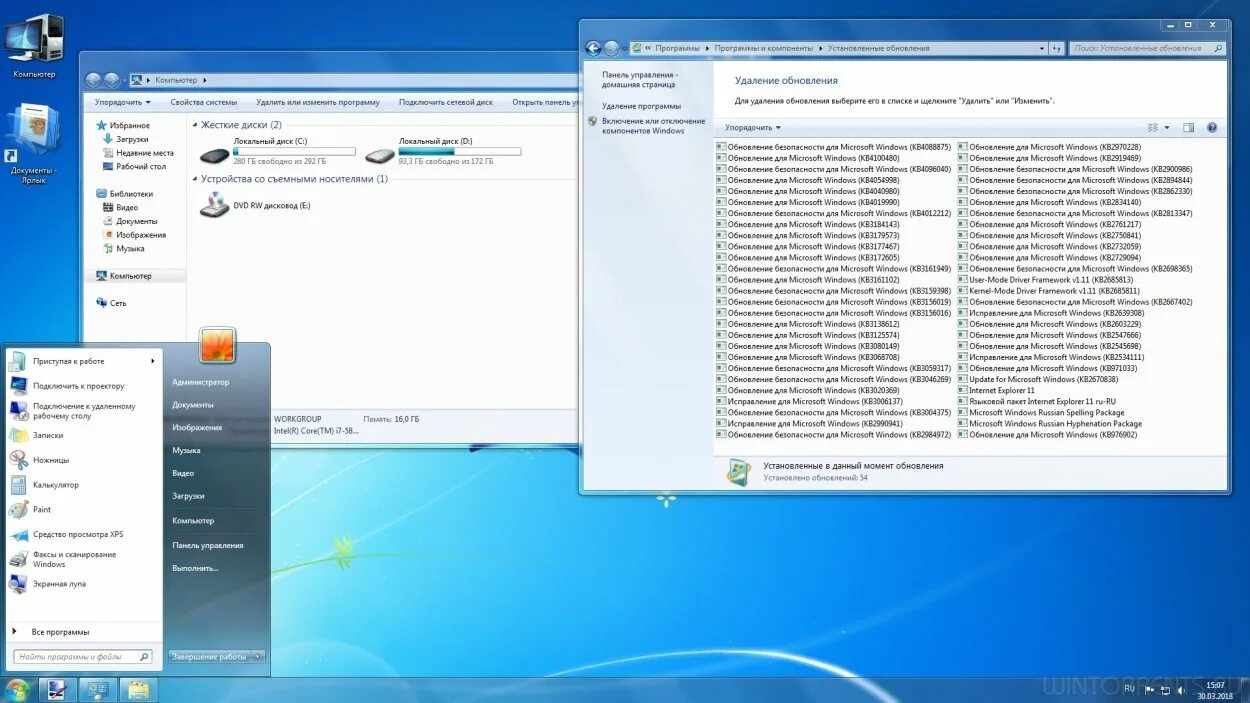The width and height of the screenshot is (1250, 703).
Task: Click the volume icon in the system tray
Action: 1182,690
